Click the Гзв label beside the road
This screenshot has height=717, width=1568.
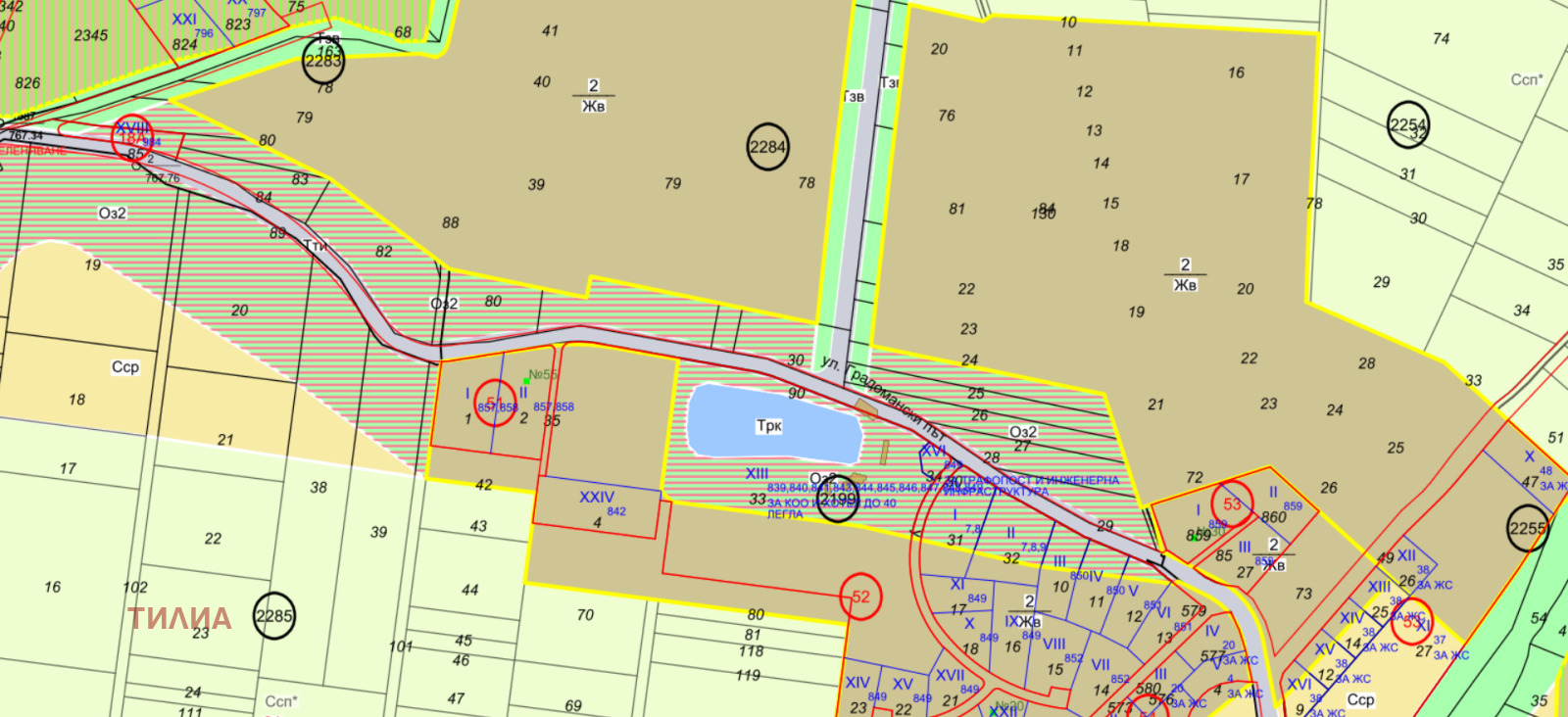click(x=854, y=97)
